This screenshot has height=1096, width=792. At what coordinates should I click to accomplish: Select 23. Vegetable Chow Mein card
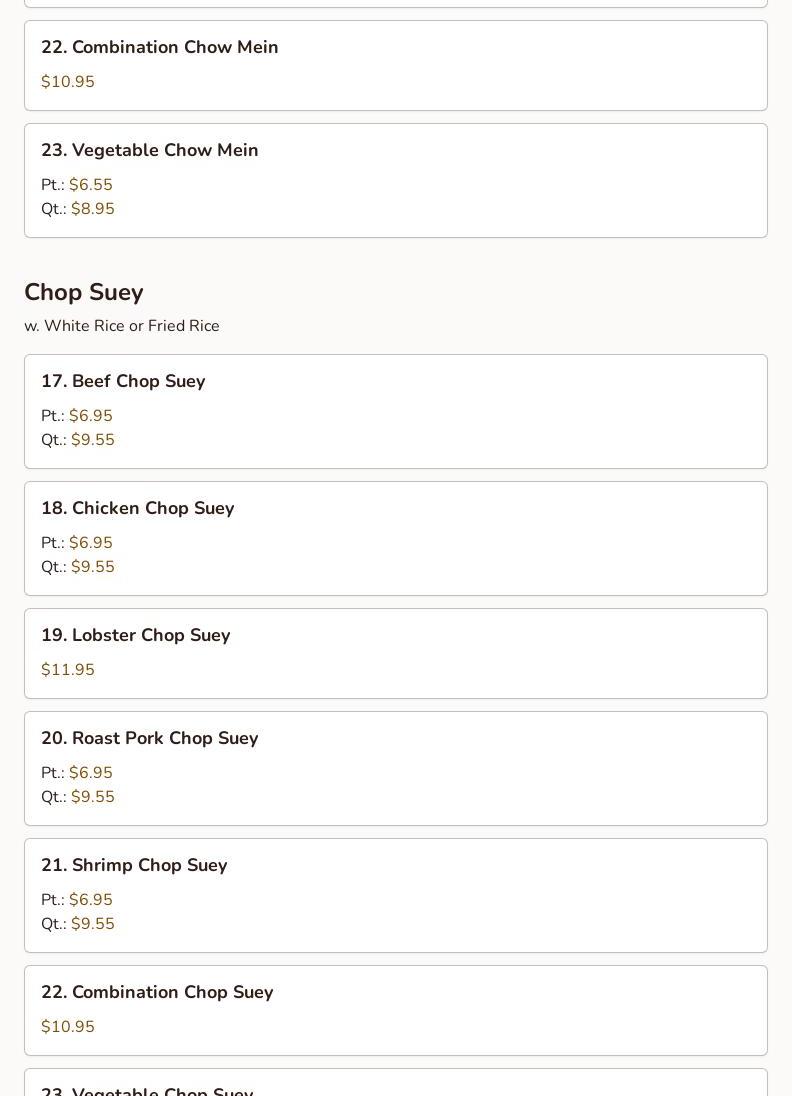point(396,180)
